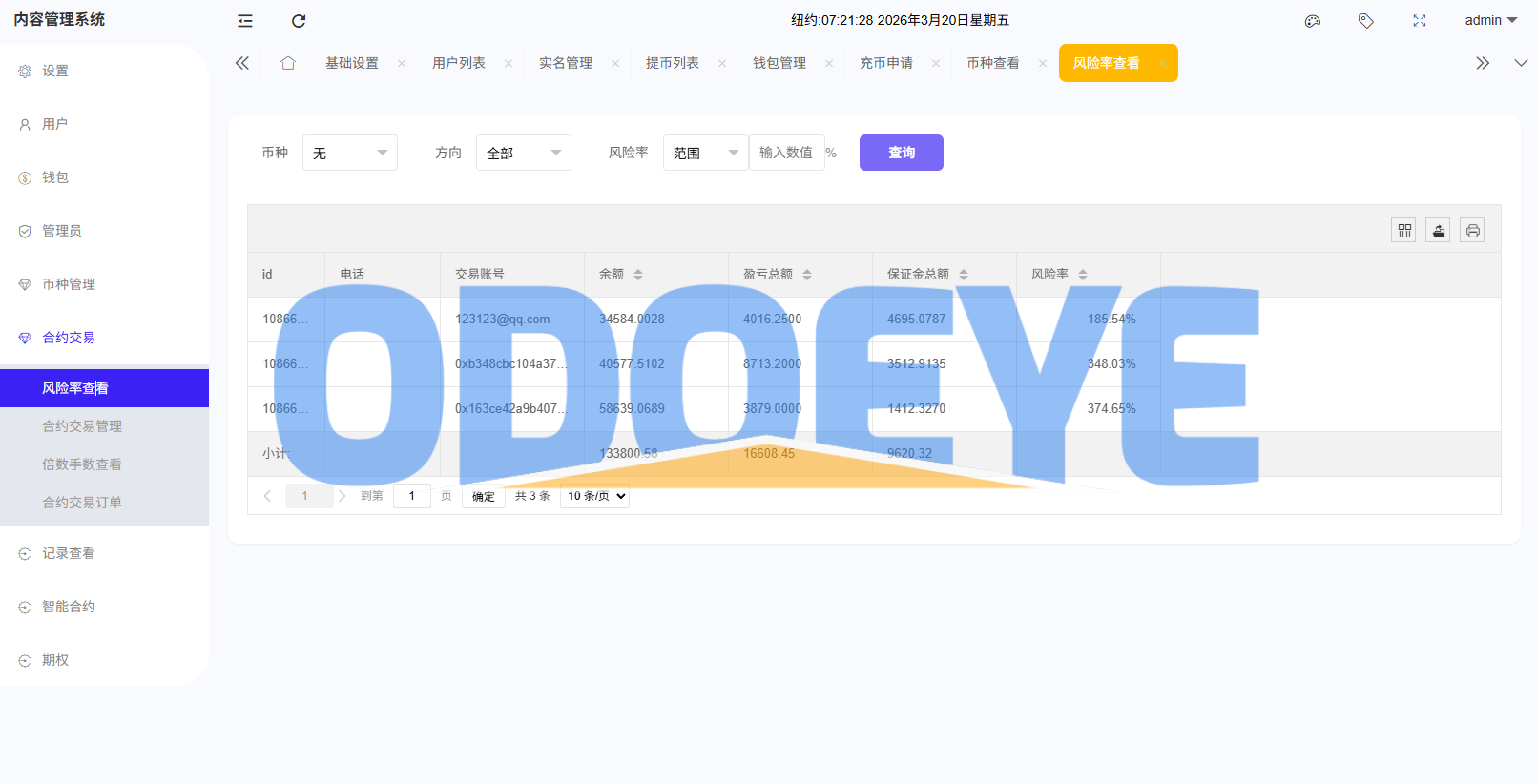The image size is (1537, 784).
Task: Click the 确定 pagination button
Action: [x=484, y=497]
